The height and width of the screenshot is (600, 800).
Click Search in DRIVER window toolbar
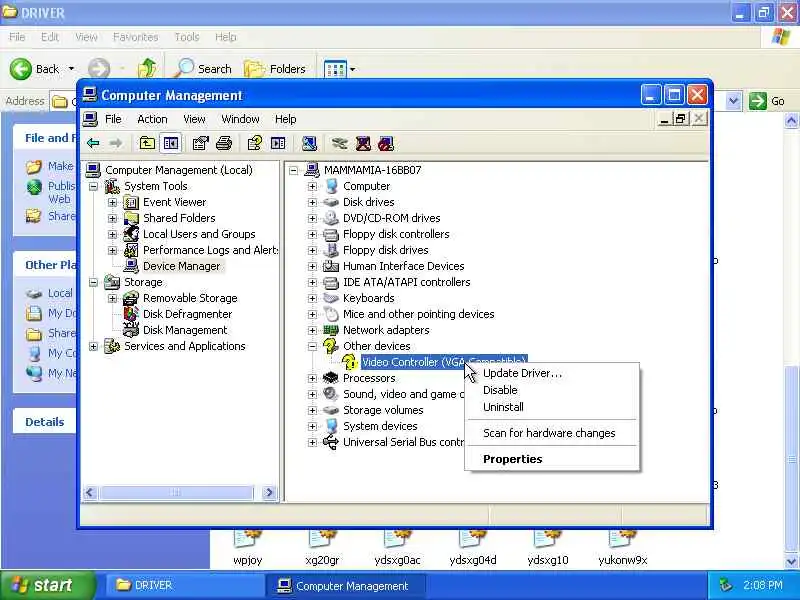(203, 69)
